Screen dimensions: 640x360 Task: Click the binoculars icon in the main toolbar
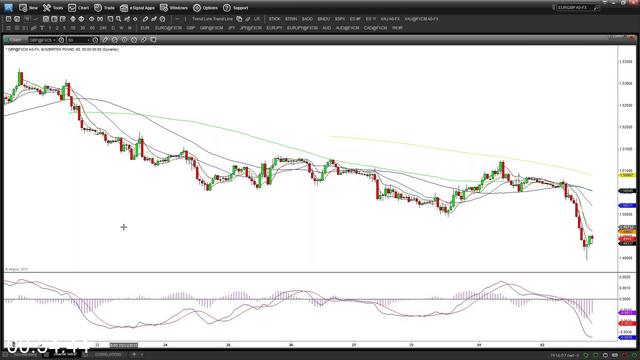pos(100,19)
